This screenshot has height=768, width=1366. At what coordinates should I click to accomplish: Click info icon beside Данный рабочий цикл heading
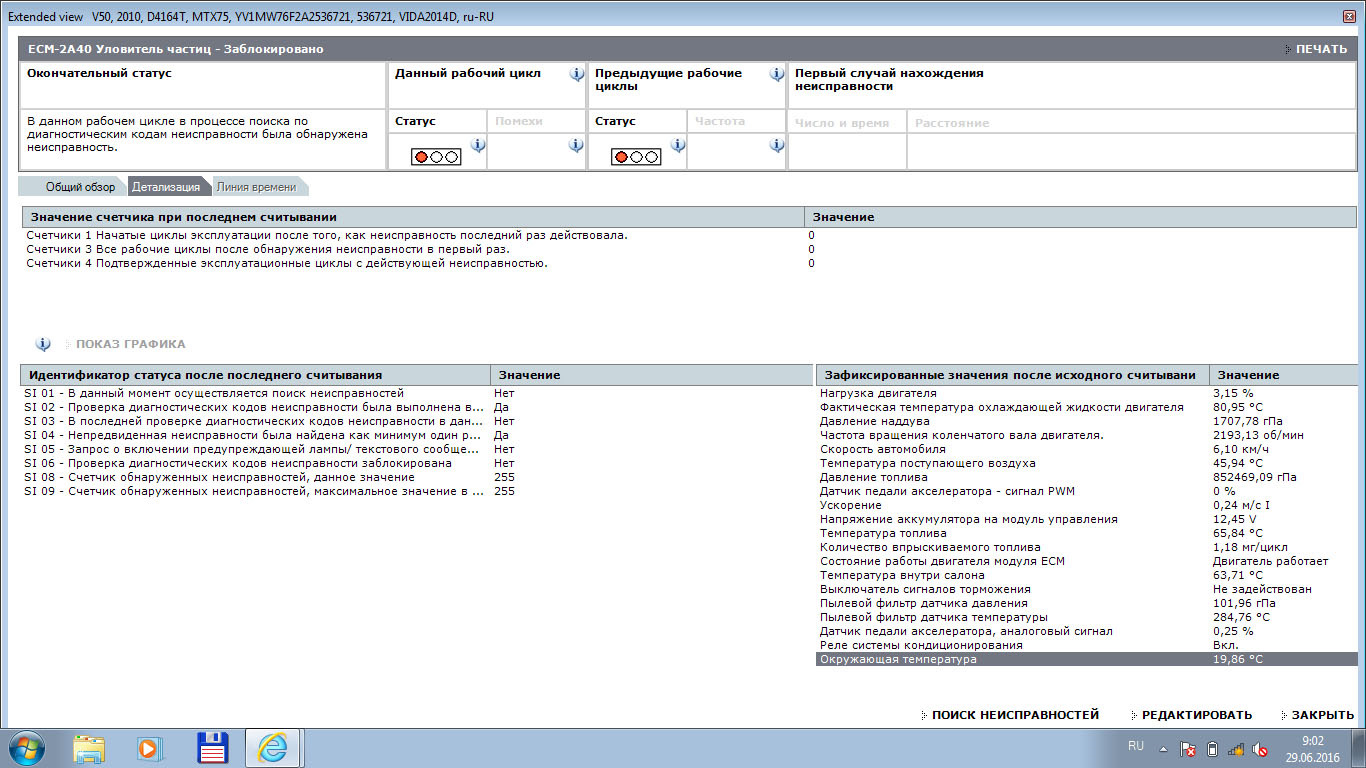pos(576,74)
